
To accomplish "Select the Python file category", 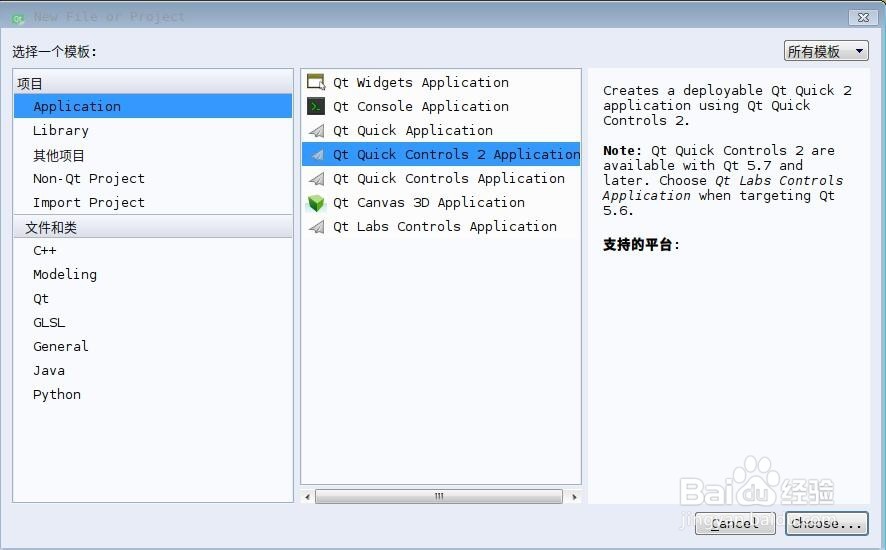I will click(x=153, y=395).
